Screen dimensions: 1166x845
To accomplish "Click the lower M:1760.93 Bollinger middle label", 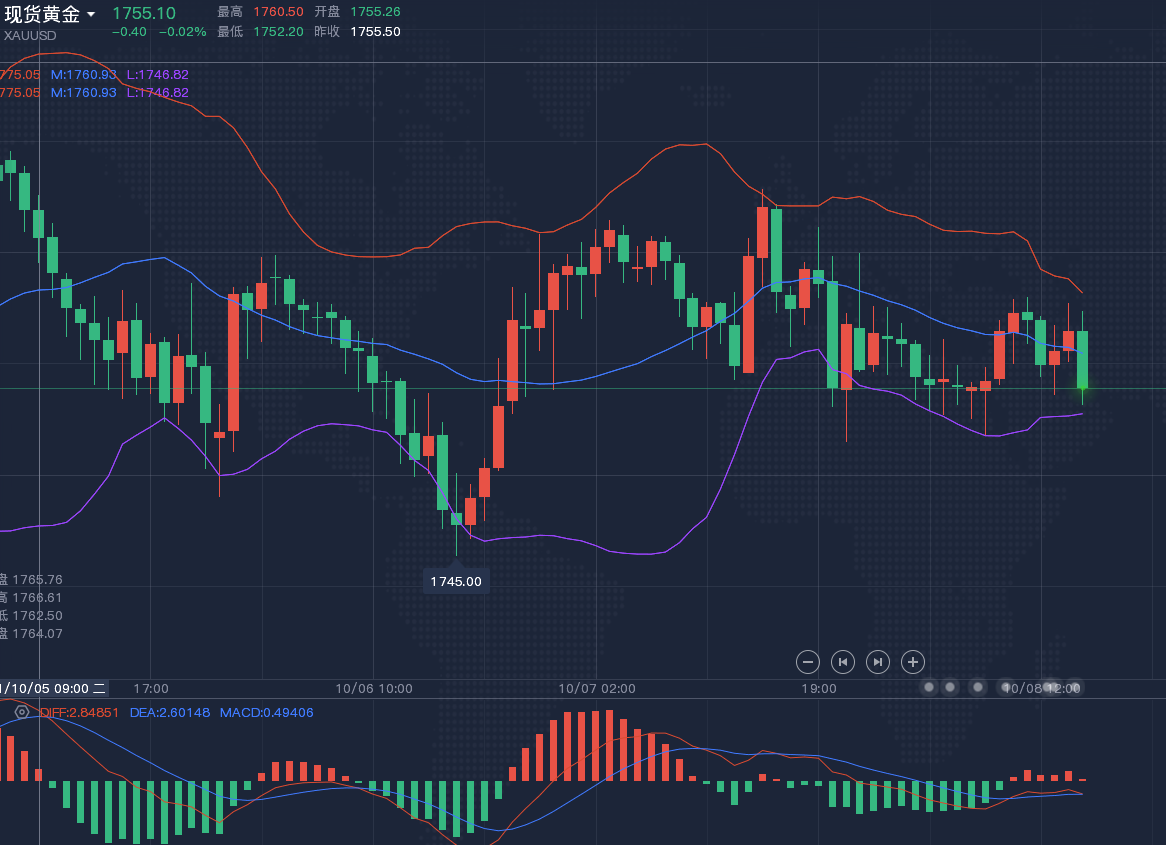I will click(83, 92).
